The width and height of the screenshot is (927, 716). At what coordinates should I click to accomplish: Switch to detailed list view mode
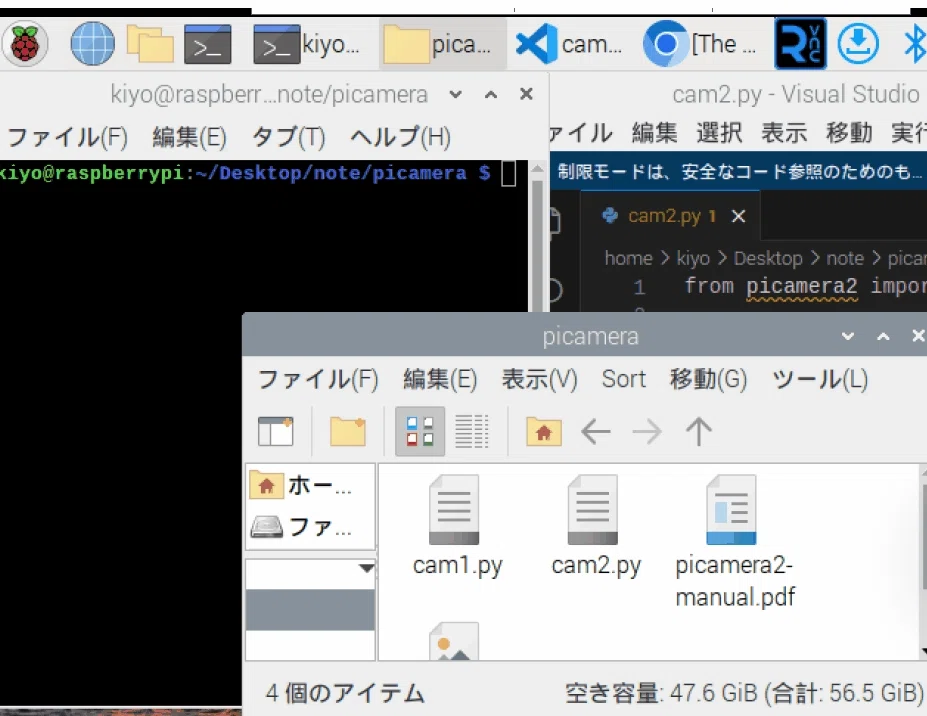471,432
